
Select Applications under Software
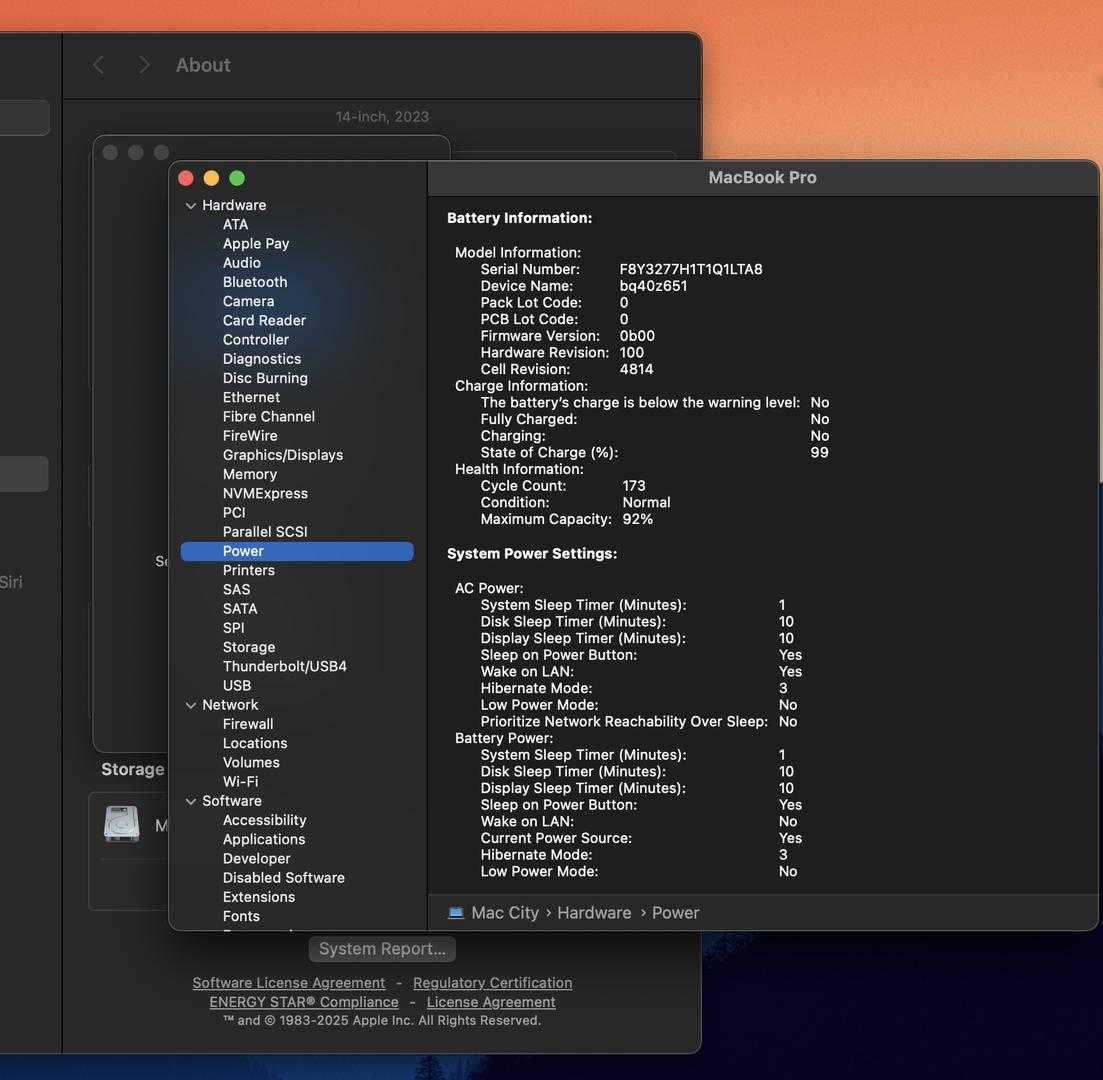tap(264, 839)
